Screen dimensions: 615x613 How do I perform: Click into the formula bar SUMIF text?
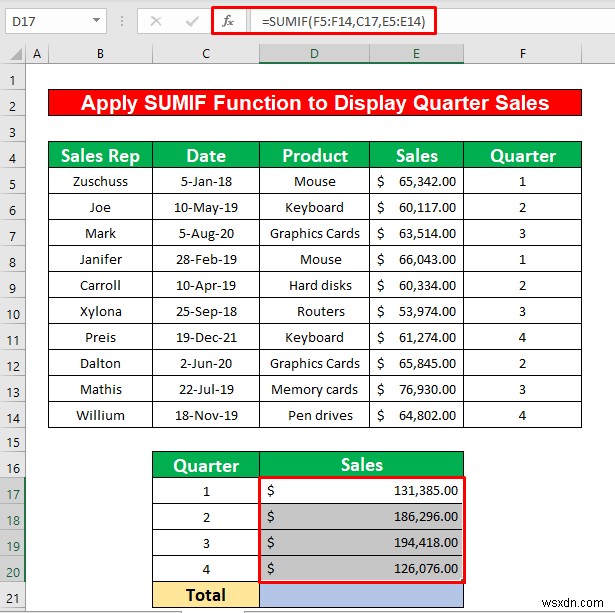pyautogui.click(x=343, y=21)
